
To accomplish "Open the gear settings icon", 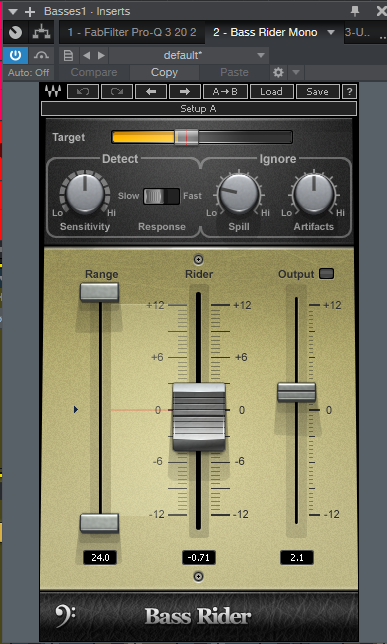I will pos(278,73).
